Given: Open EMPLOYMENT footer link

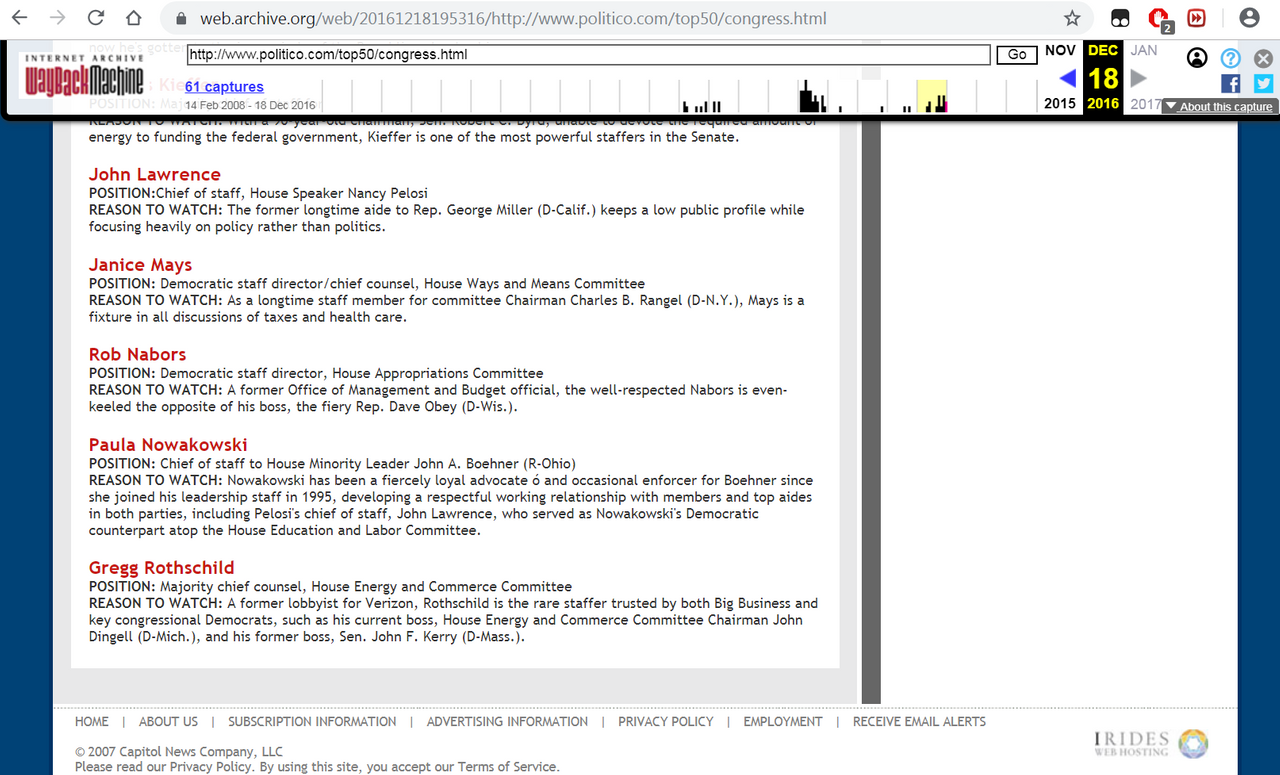Looking at the screenshot, I should click(783, 721).
